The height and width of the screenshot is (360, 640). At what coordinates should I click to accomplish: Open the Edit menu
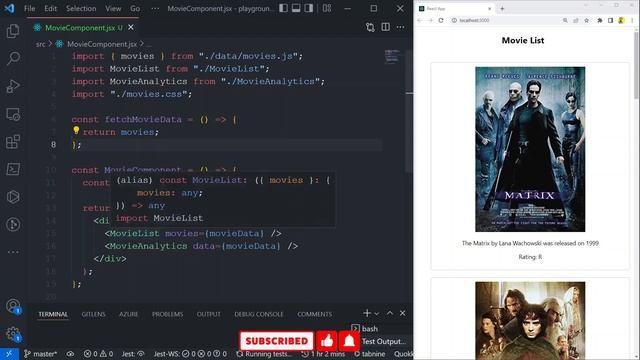51,8
